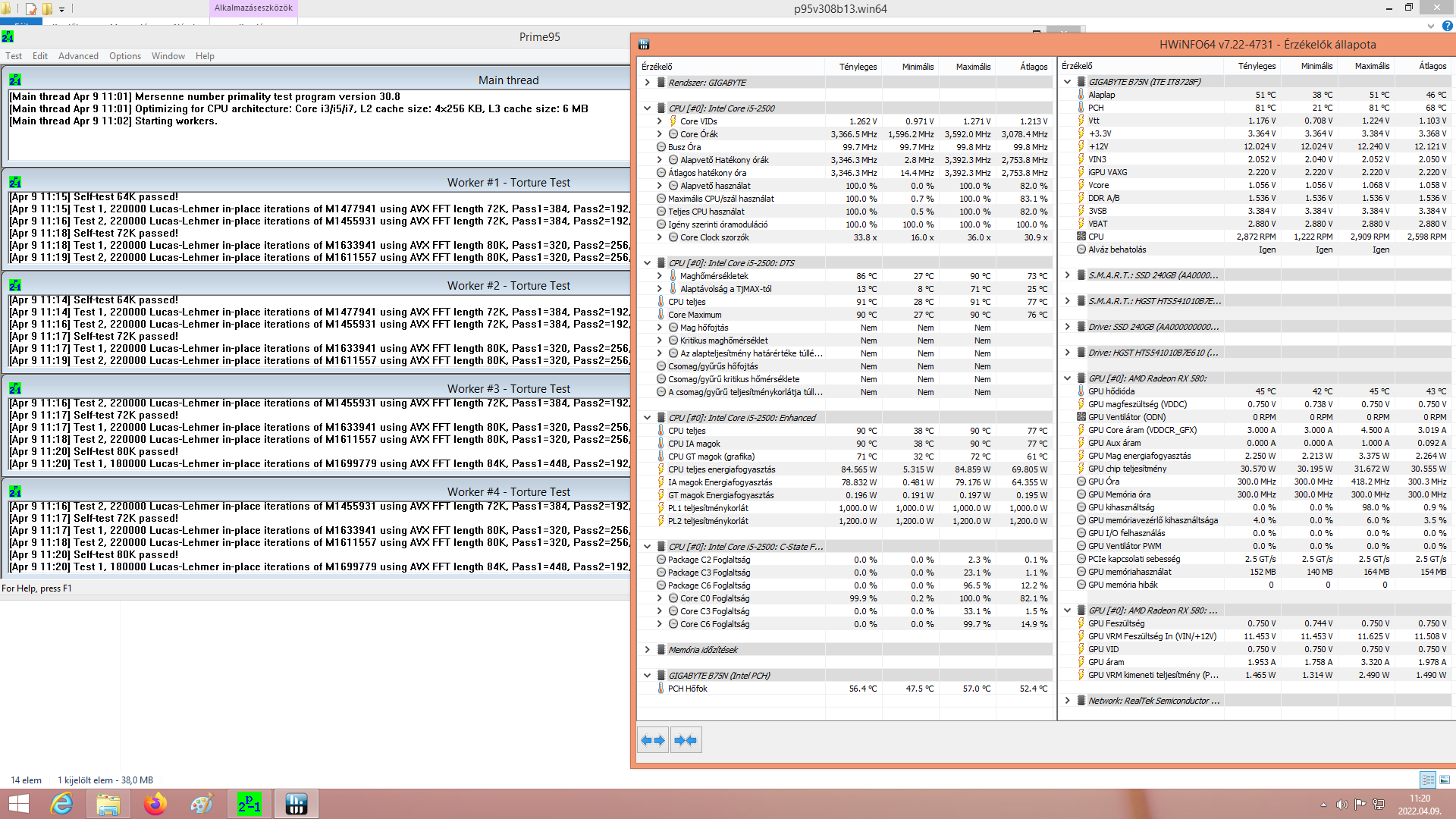Collapse the first GPU [#0]: AMD Radeon RX 580 group

[1067, 378]
